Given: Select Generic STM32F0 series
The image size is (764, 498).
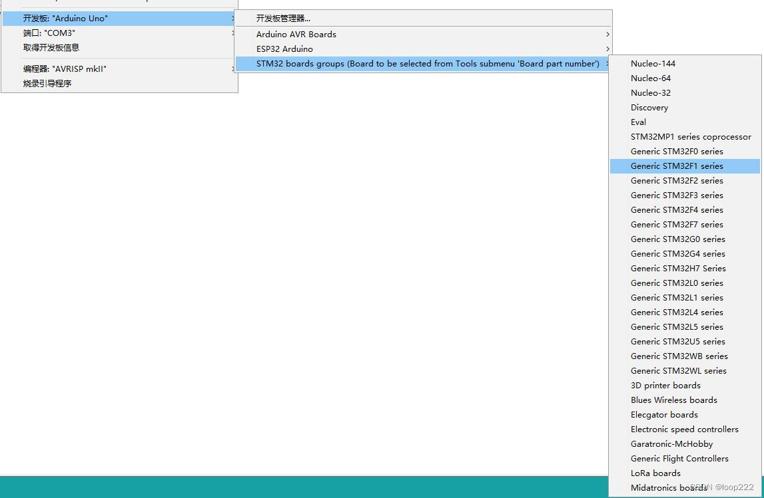Looking at the screenshot, I should coord(685,152).
